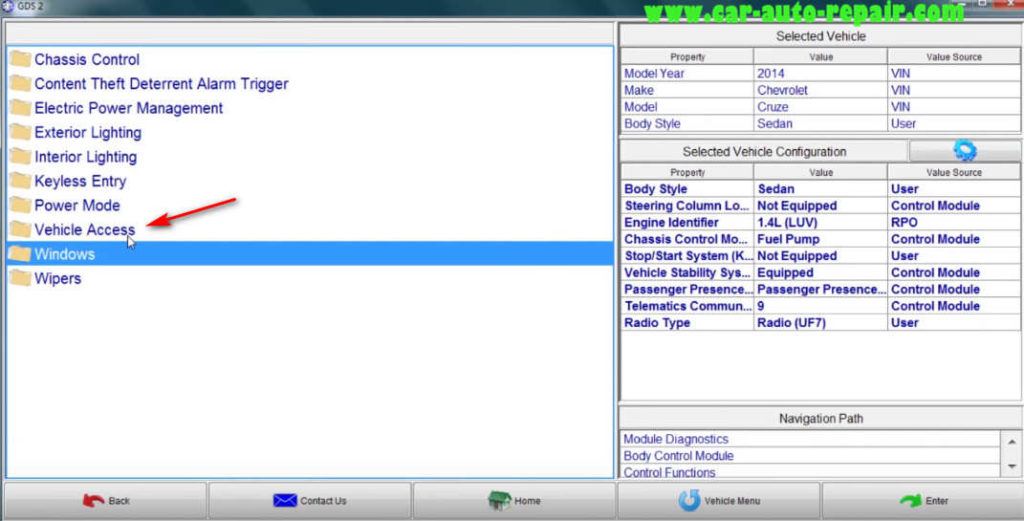1024x521 pixels.
Task: Click the Power Mode folder icon
Action: tap(21, 205)
